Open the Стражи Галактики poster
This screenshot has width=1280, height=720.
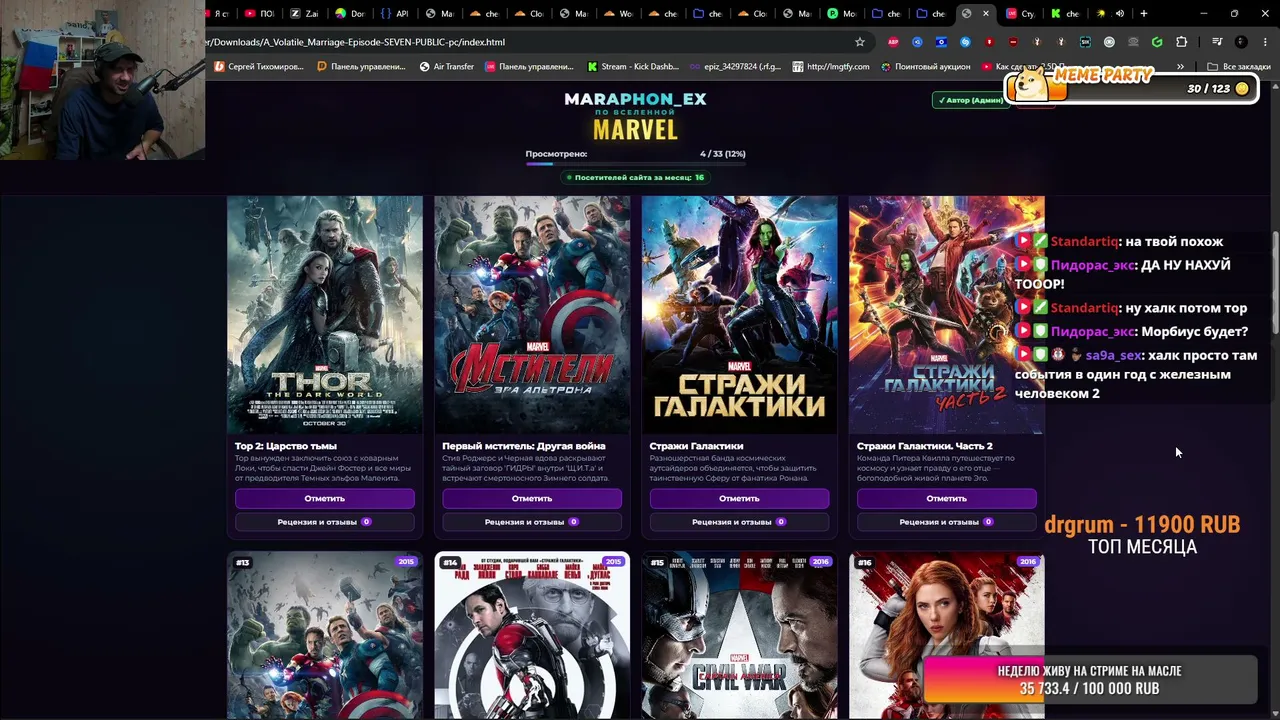coord(739,314)
